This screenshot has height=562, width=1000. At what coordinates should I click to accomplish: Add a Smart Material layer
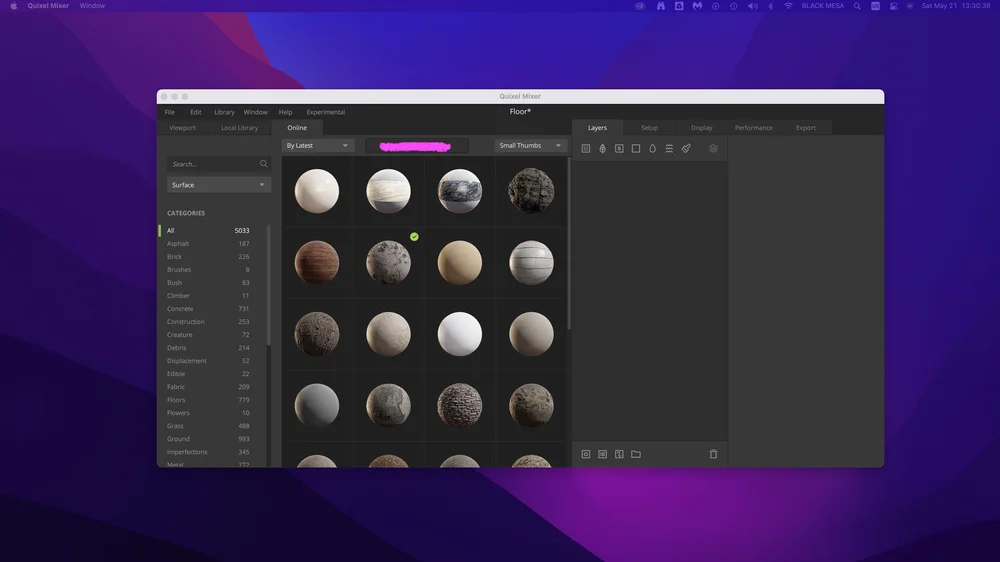pyautogui.click(x=619, y=149)
